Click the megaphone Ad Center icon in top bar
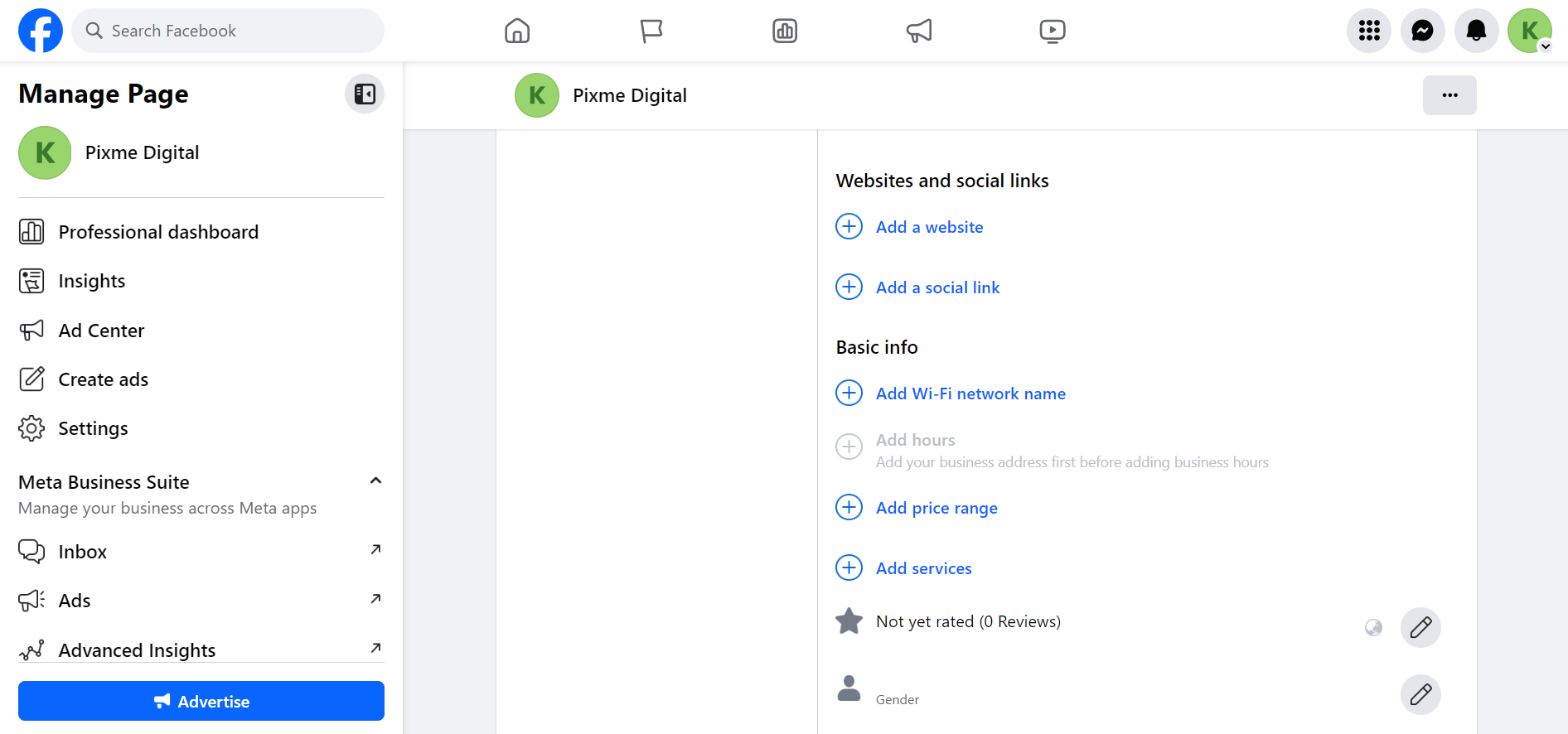Screen dimensions: 1568x734 point(918,31)
